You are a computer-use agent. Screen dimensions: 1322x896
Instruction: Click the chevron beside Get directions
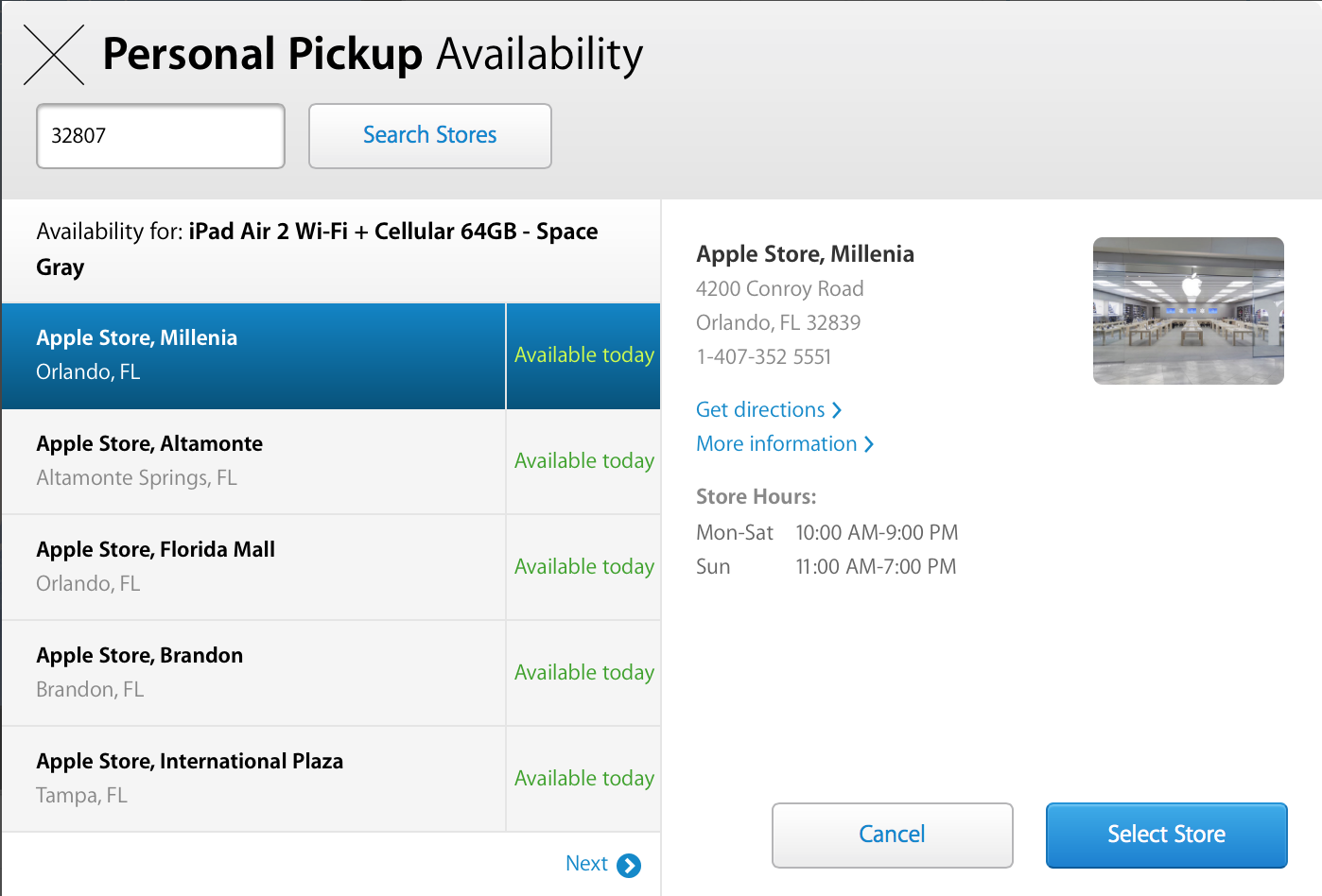(x=837, y=410)
